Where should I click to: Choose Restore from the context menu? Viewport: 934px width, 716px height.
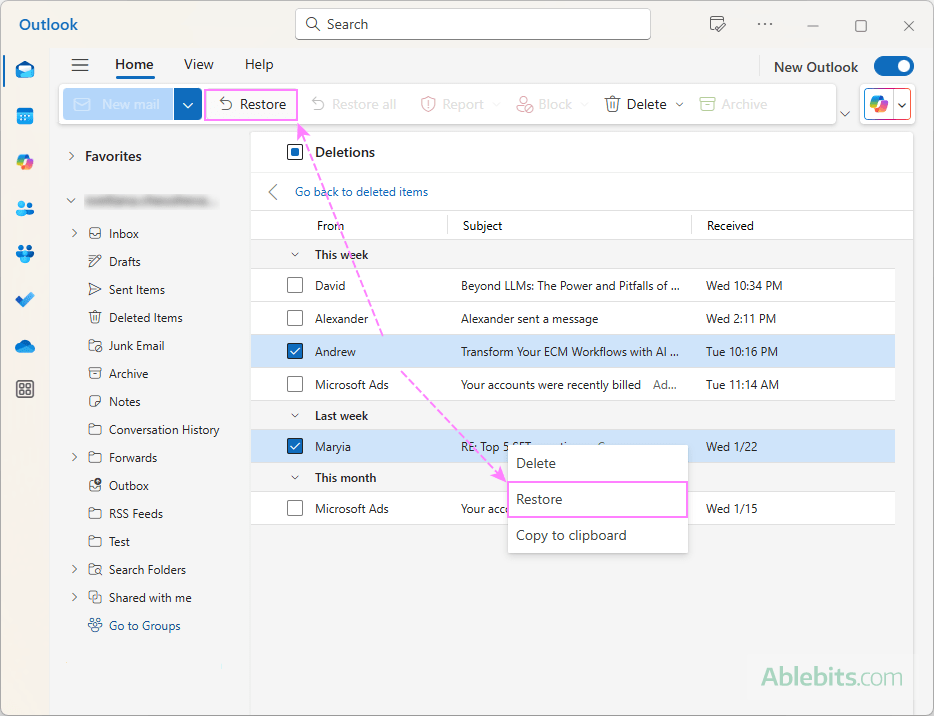pos(597,499)
